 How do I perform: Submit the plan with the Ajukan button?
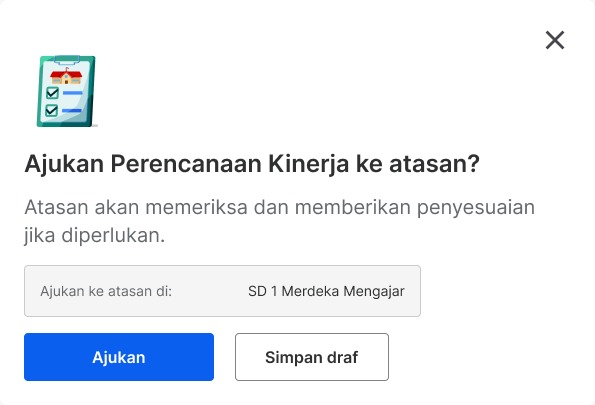coord(119,357)
